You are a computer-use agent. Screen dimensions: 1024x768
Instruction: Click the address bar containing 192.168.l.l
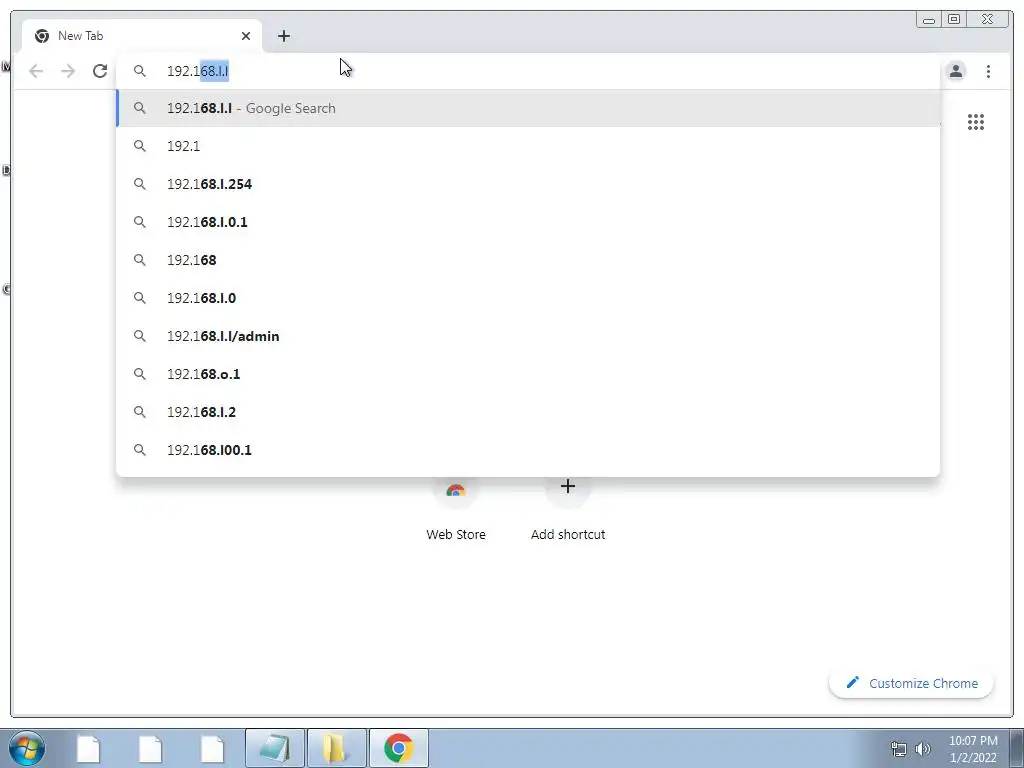[x=528, y=71]
